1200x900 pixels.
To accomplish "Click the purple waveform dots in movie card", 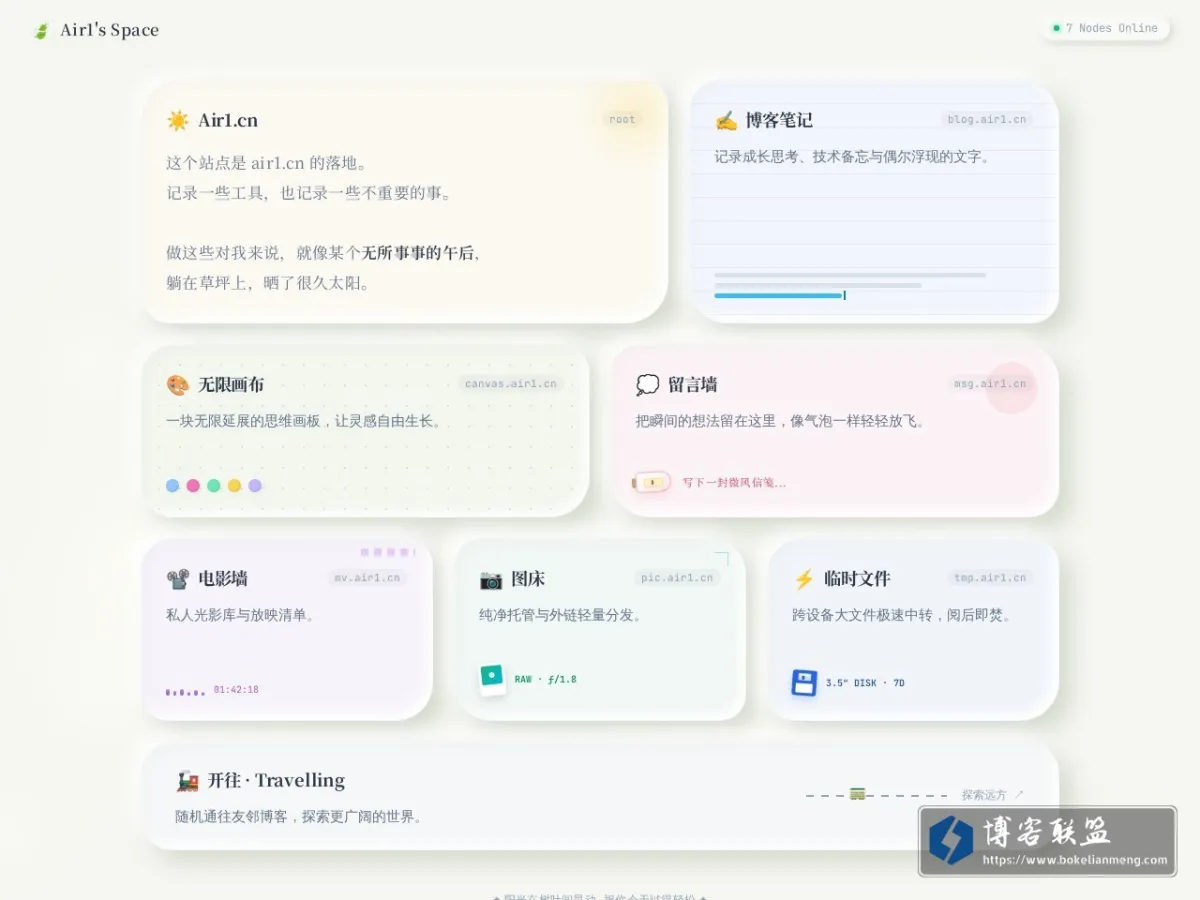I will coord(185,691).
